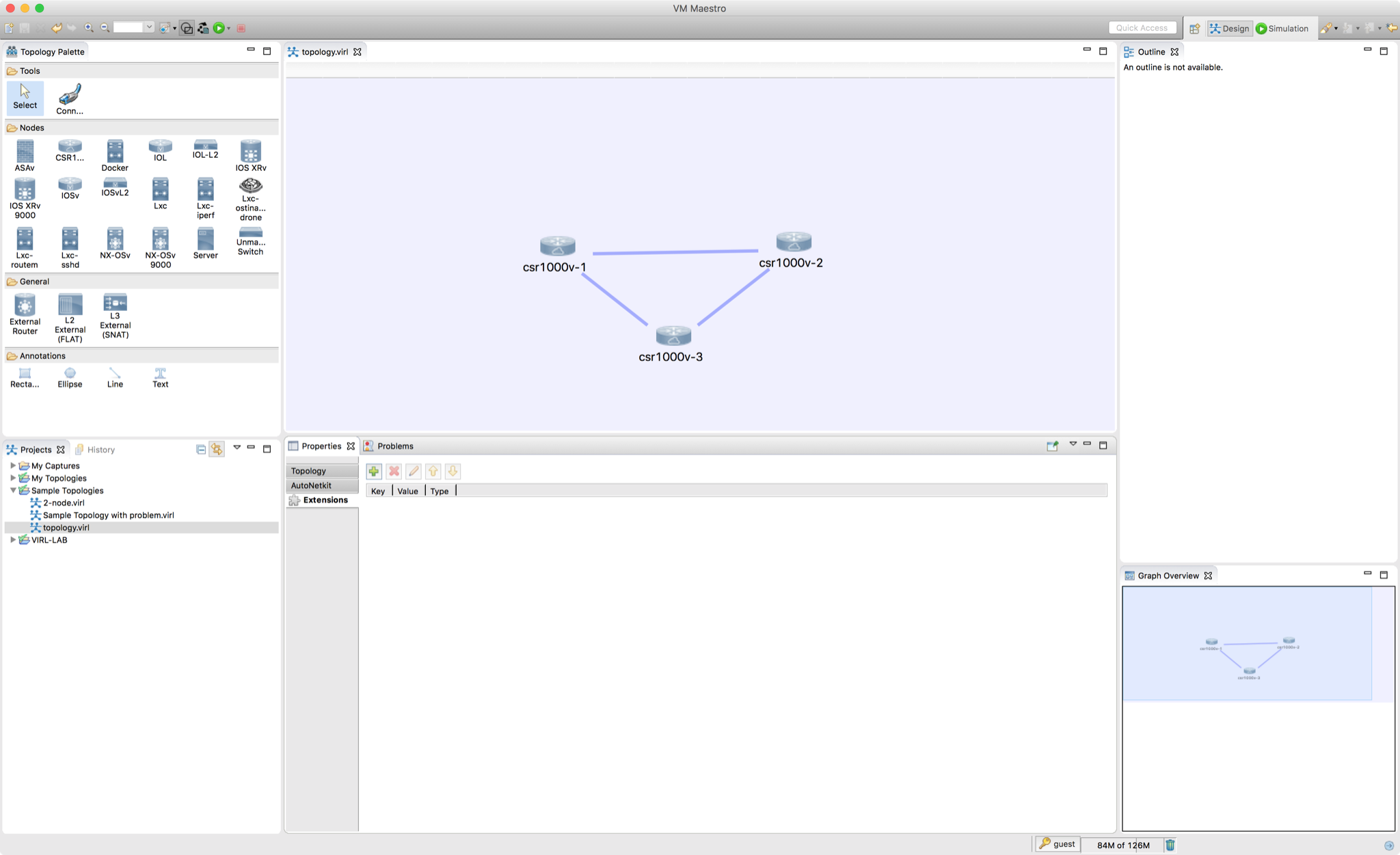1400x855 pixels.
Task: Select the Lxc-routem node icon
Action: click(x=25, y=248)
